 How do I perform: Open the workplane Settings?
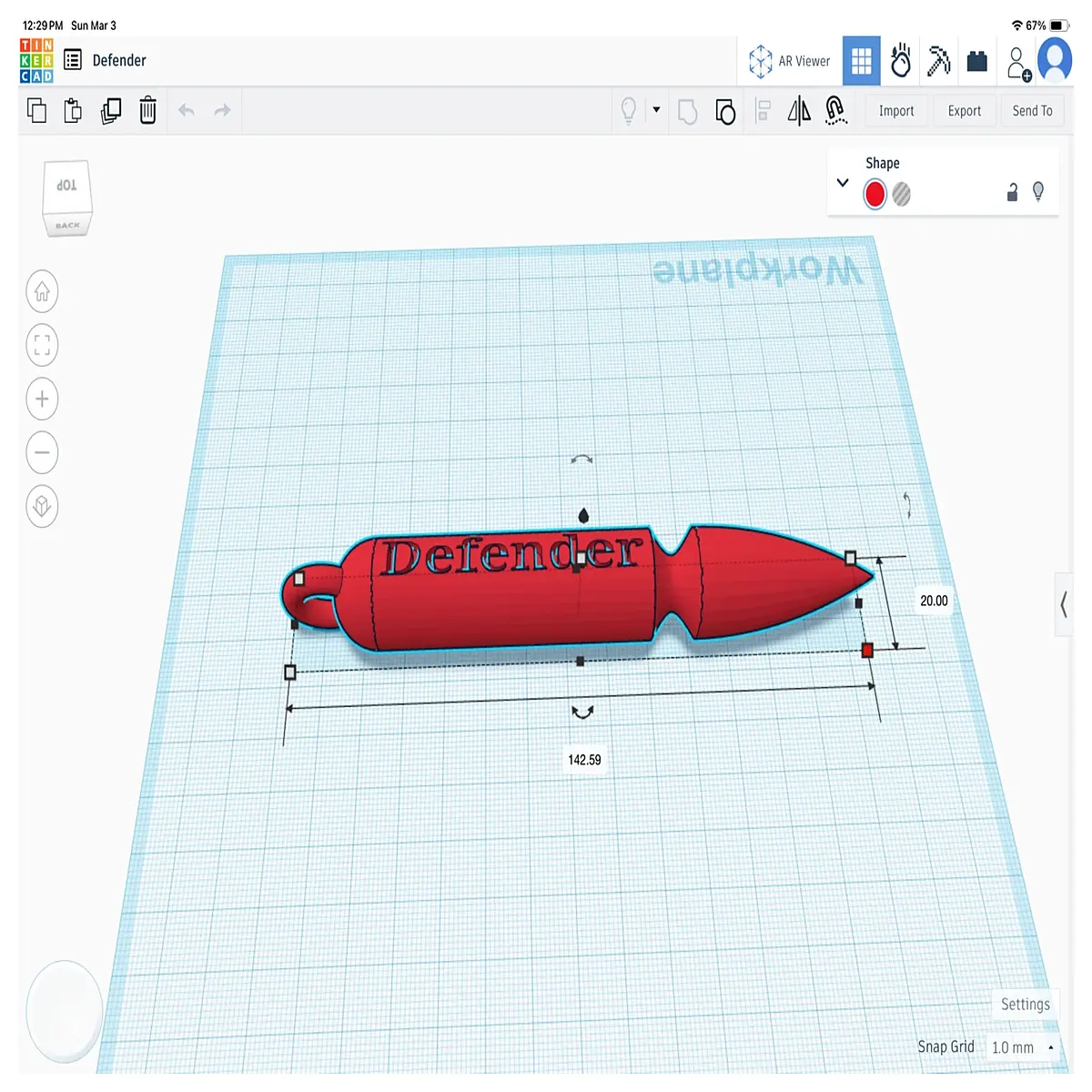tap(1025, 1005)
